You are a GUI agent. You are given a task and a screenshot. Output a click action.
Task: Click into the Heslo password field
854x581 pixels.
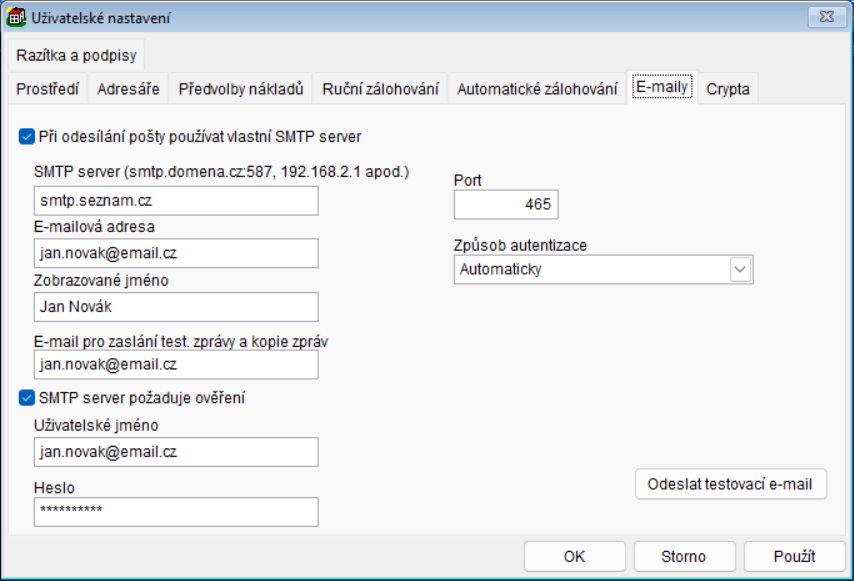(175, 512)
